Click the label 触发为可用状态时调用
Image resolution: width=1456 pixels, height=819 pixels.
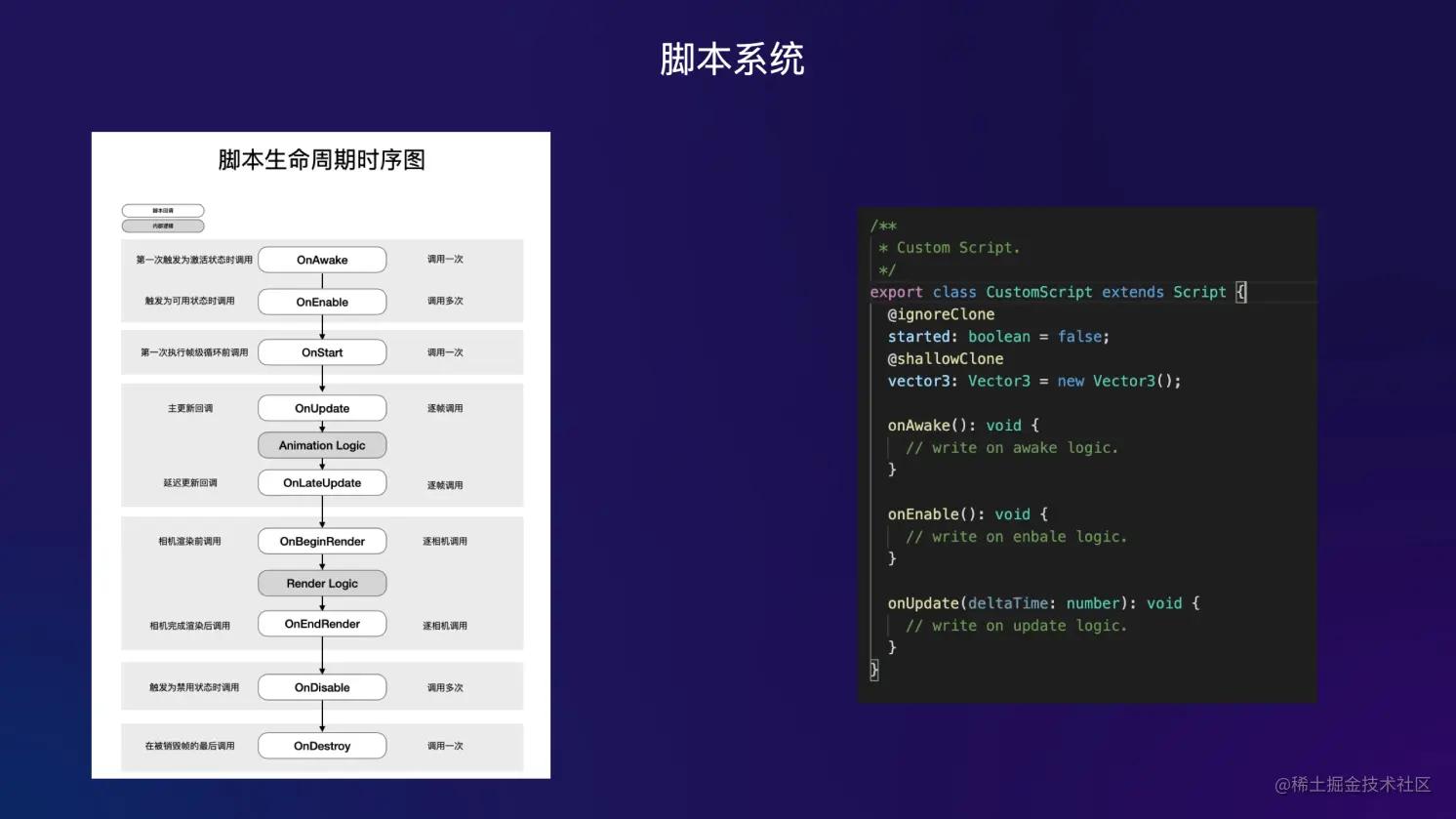pos(190,301)
